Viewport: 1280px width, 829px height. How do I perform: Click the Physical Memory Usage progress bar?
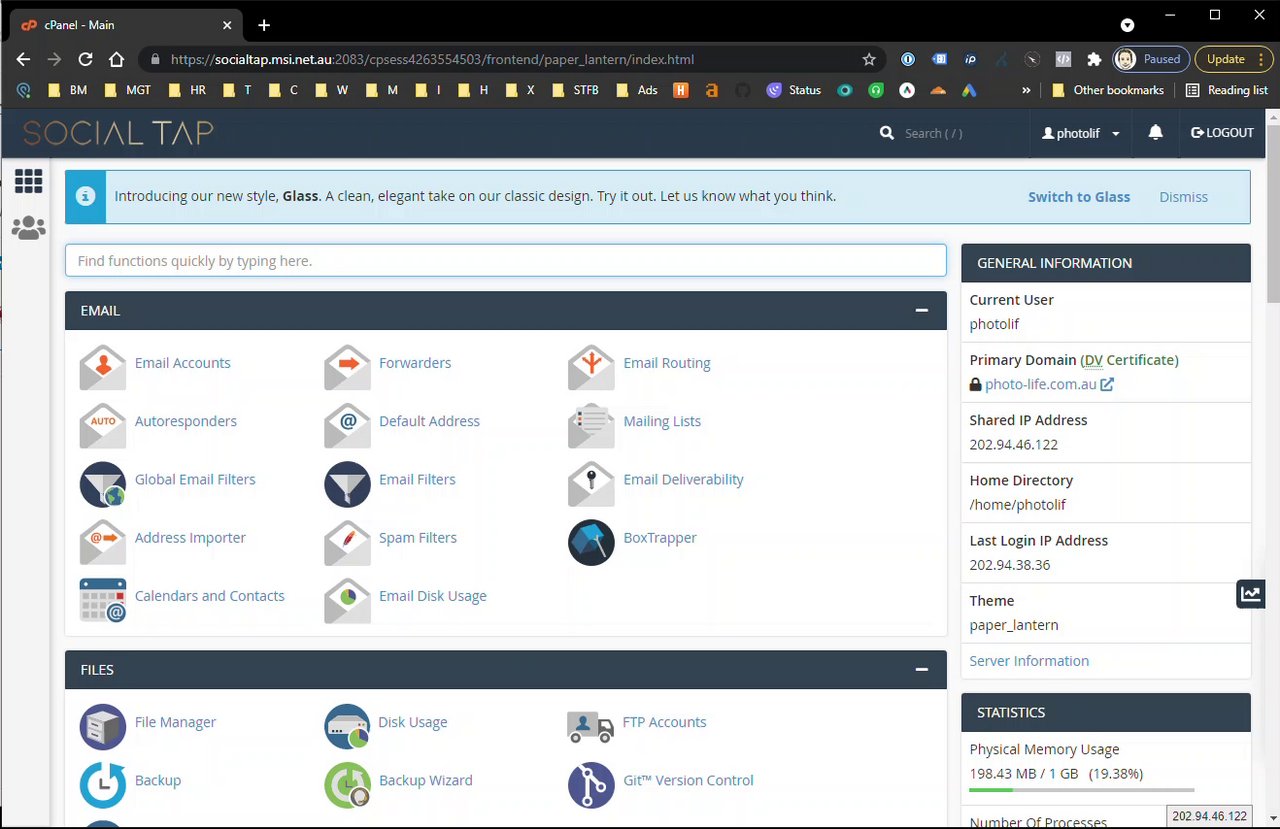pyautogui.click(x=1082, y=790)
